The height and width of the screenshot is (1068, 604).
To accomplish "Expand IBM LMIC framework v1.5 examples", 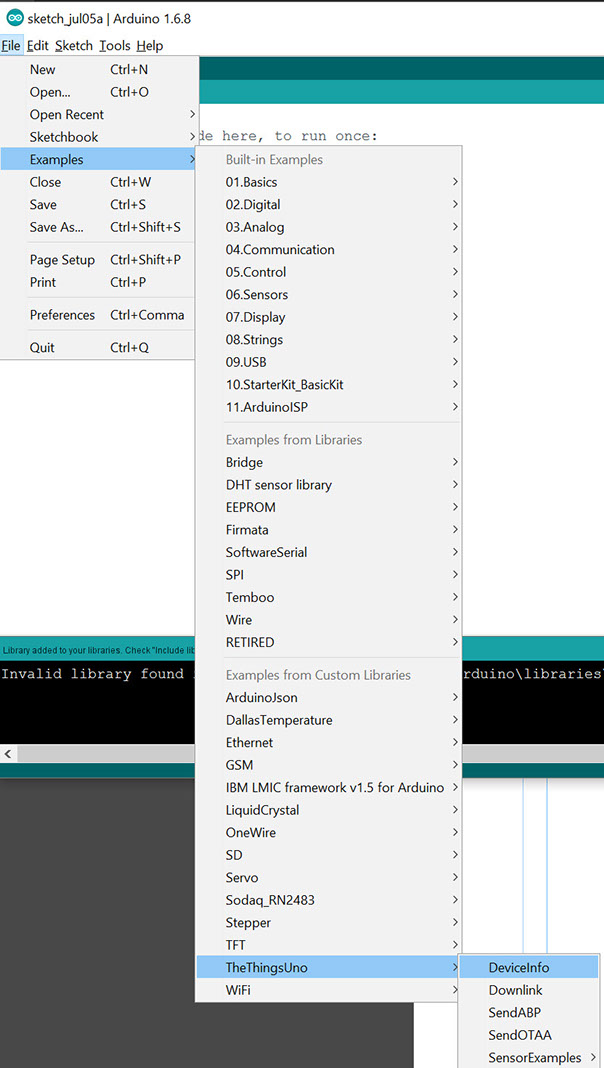I will coord(329,787).
